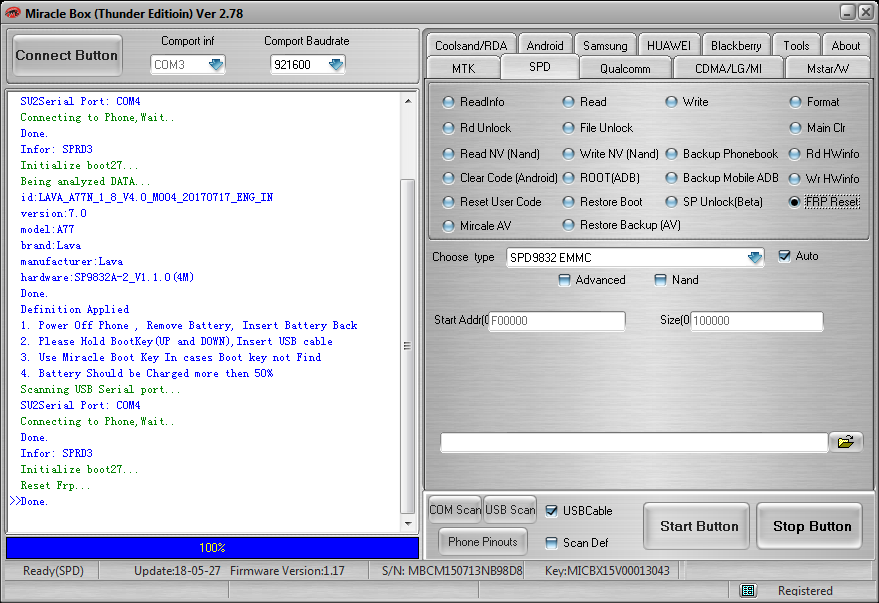The width and height of the screenshot is (879, 603).
Task: Open the Coolsand/RDA tab
Action: [x=471, y=45]
